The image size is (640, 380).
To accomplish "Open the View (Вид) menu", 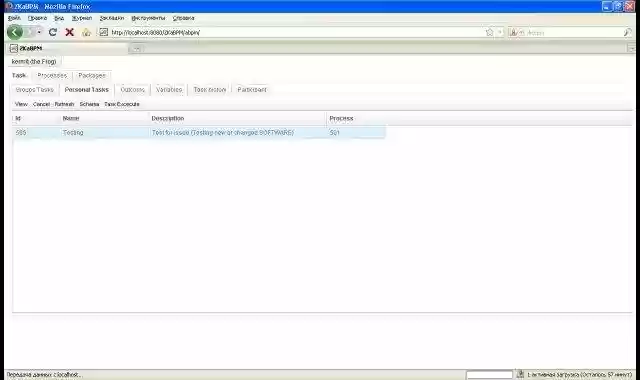I will (59, 18).
